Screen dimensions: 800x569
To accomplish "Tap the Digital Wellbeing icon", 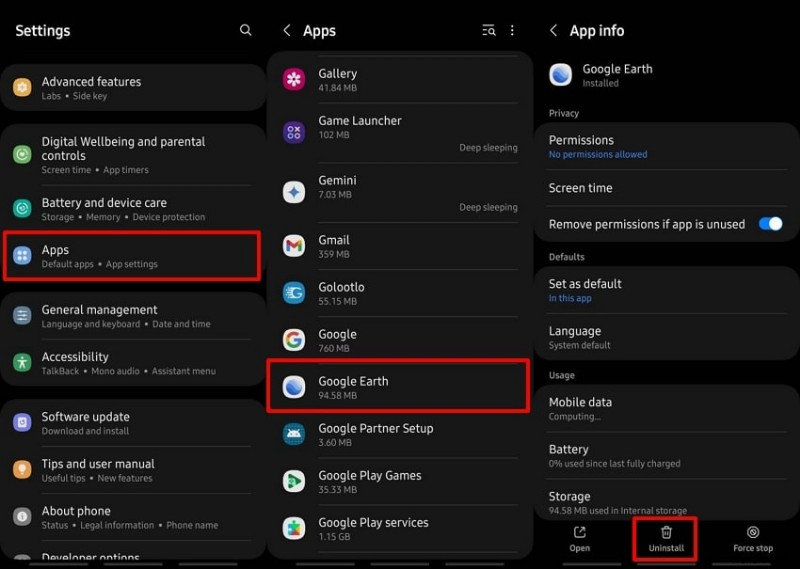I will click(x=22, y=154).
